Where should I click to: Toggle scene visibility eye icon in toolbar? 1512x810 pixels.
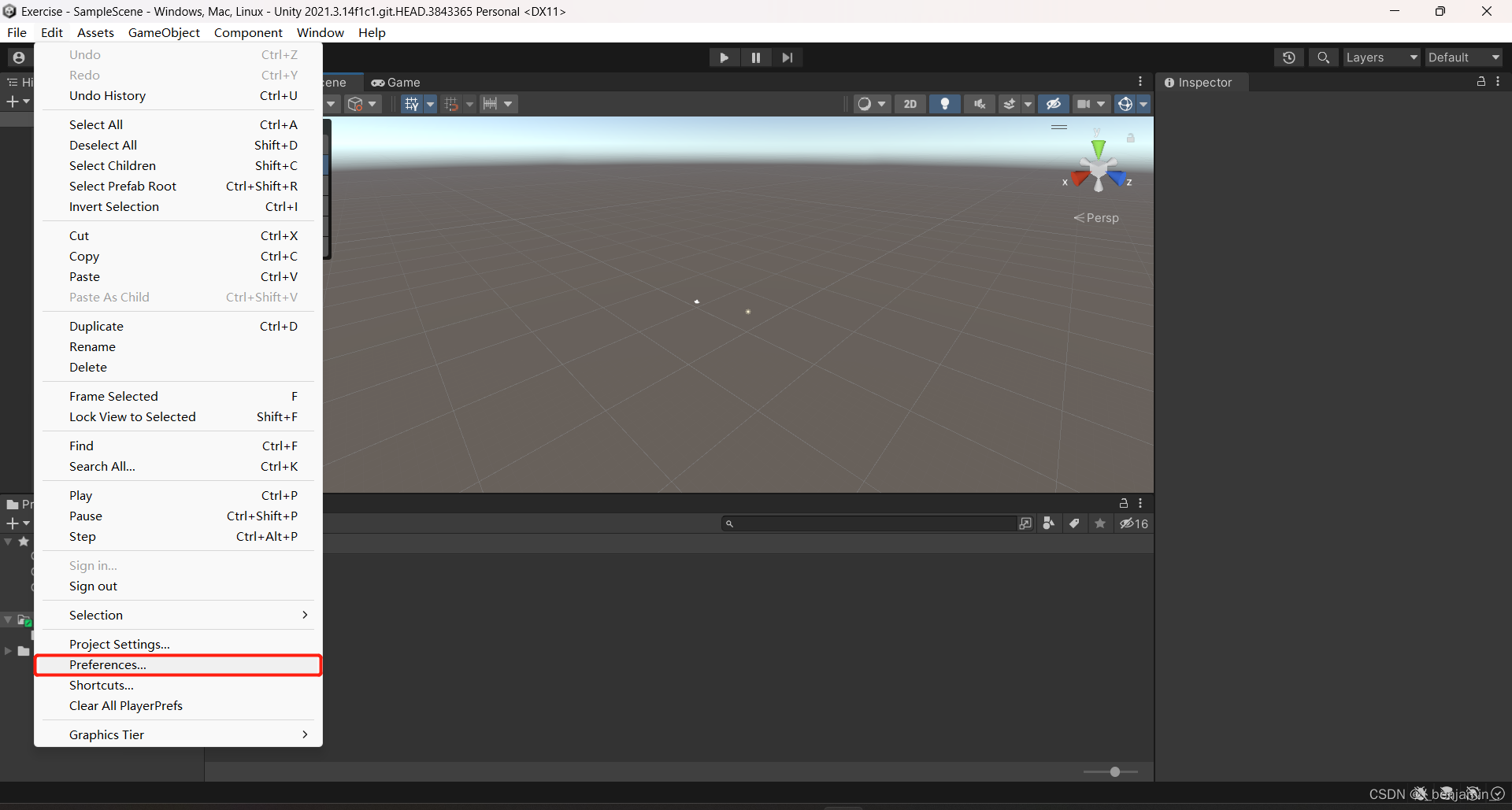[x=1054, y=103]
